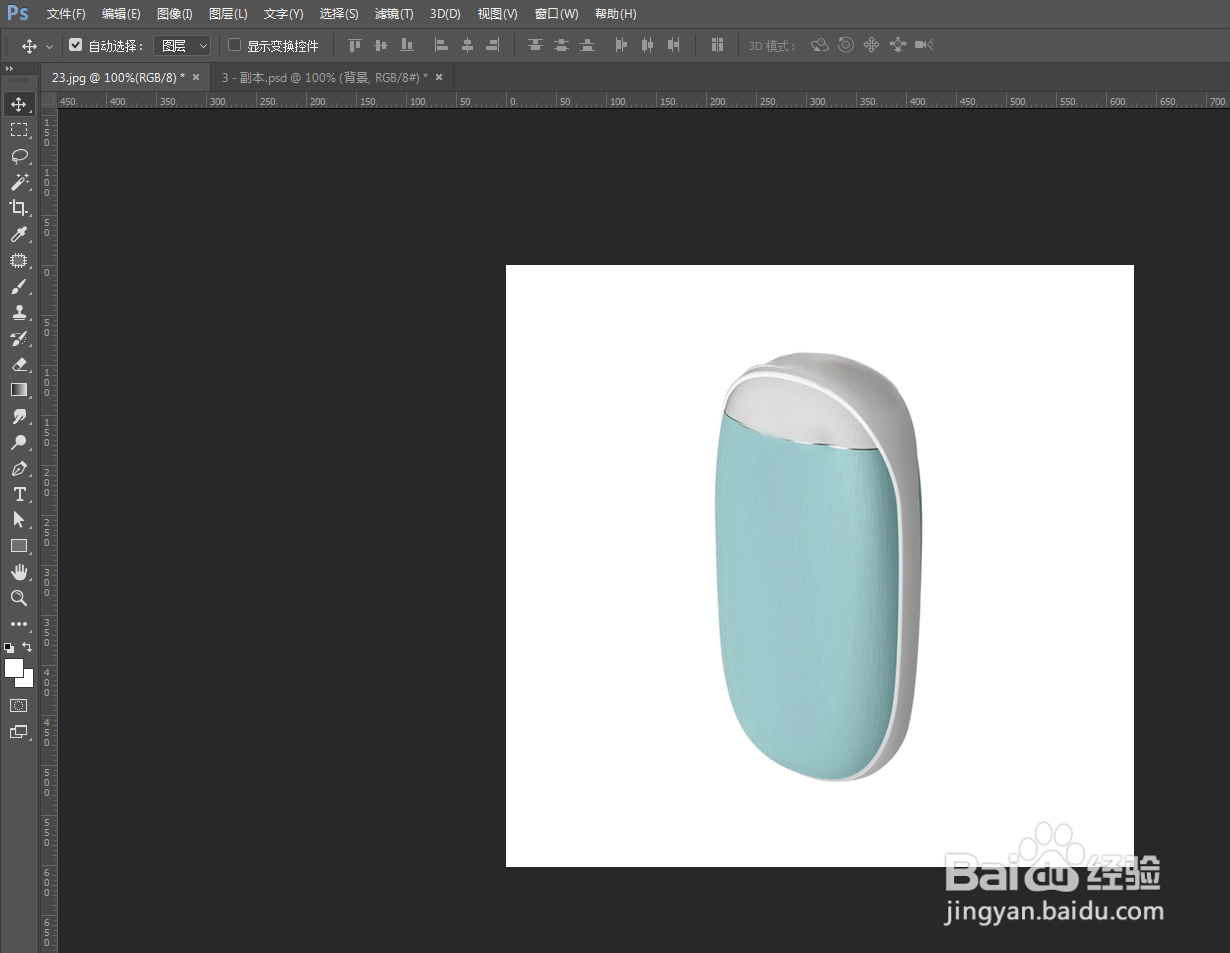Align horizontal centers in options bar
The height and width of the screenshot is (953, 1230).
[x=467, y=45]
